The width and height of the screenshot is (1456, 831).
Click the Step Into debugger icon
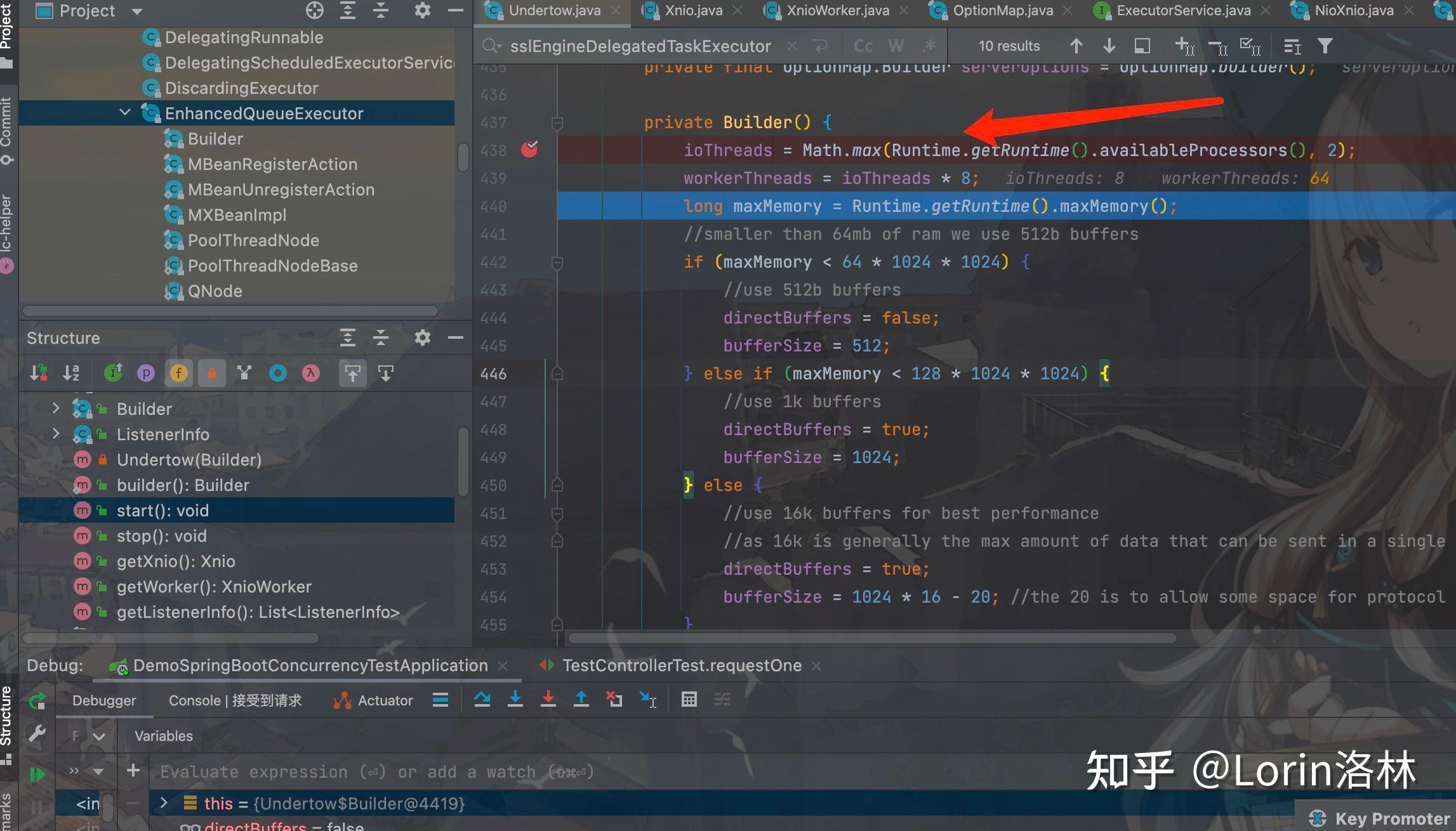(515, 699)
